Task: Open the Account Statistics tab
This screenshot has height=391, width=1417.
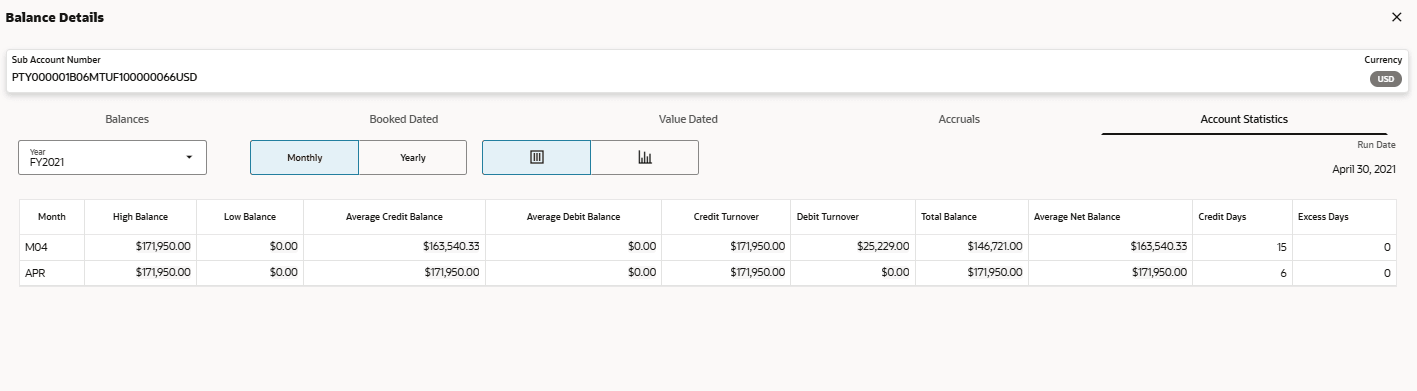Action: [1244, 119]
